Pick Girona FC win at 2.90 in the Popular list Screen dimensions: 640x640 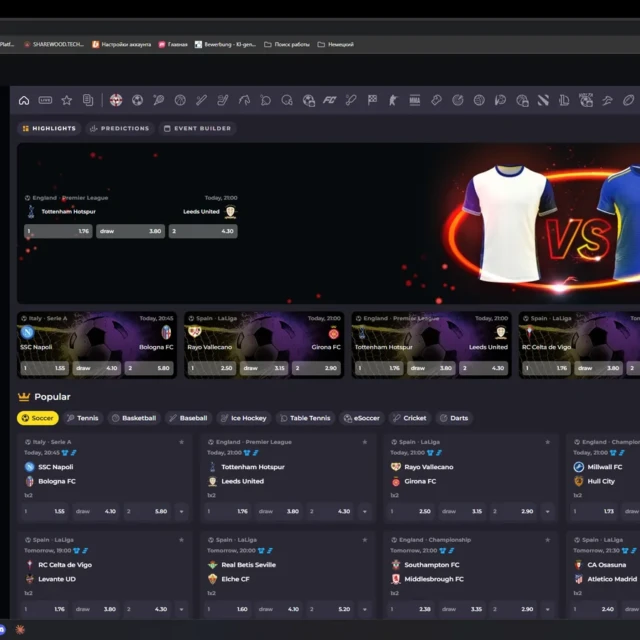coord(513,511)
